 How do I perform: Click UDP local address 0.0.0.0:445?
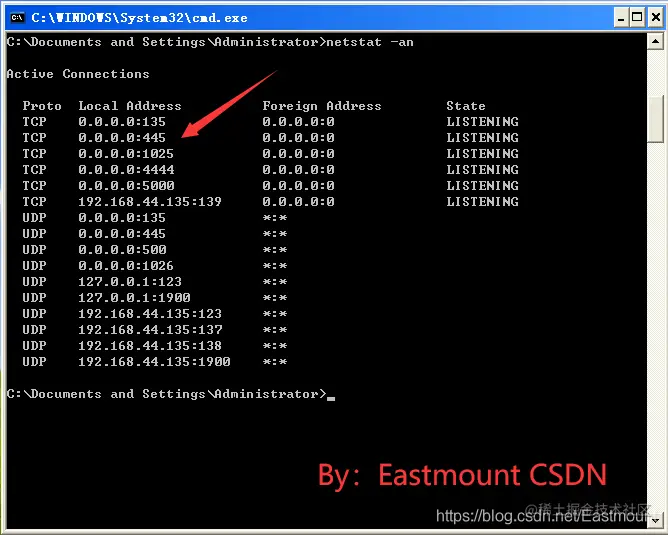click(122, 234)
